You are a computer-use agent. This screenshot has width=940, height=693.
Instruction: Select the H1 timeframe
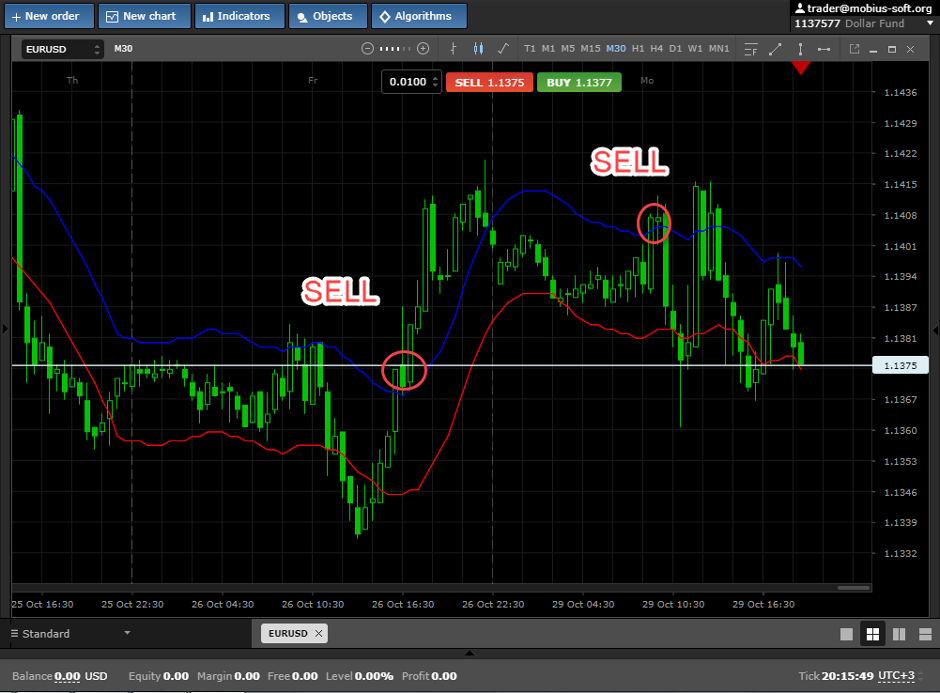[x=638, y=49]
